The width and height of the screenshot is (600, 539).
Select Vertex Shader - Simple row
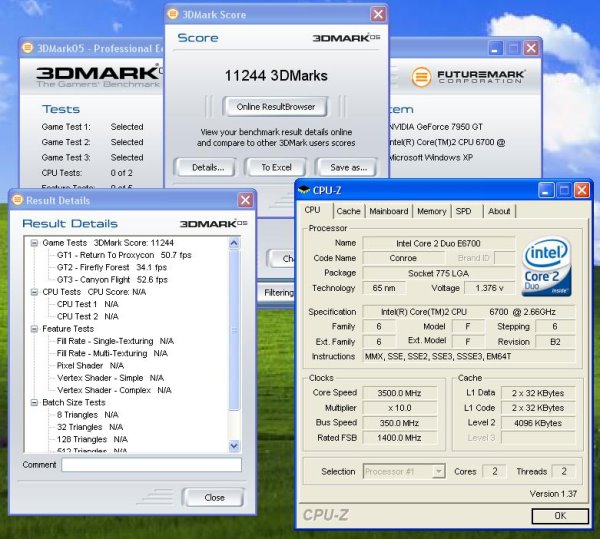(110, 378)
